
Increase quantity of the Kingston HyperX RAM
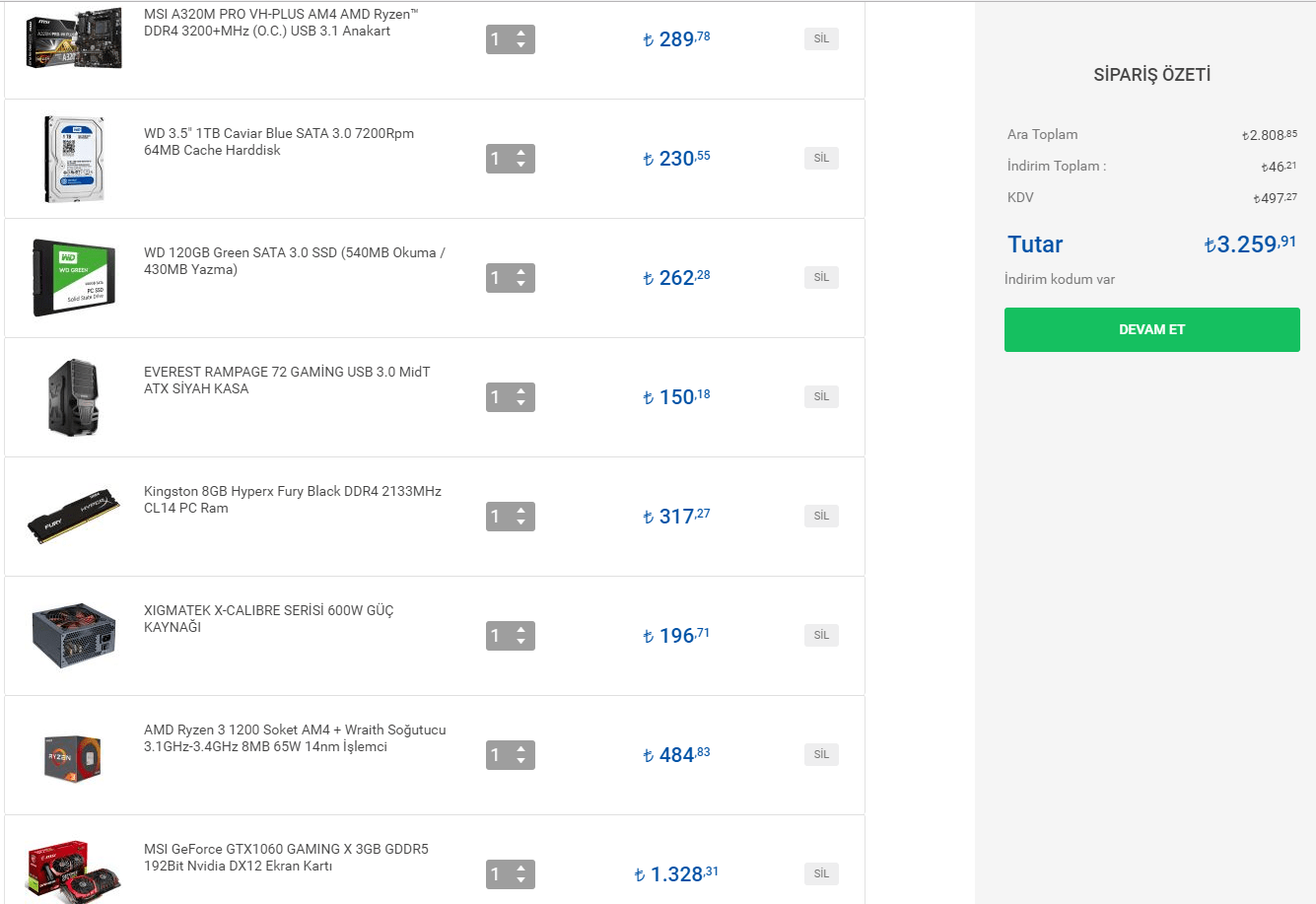[x=521, y=511]
